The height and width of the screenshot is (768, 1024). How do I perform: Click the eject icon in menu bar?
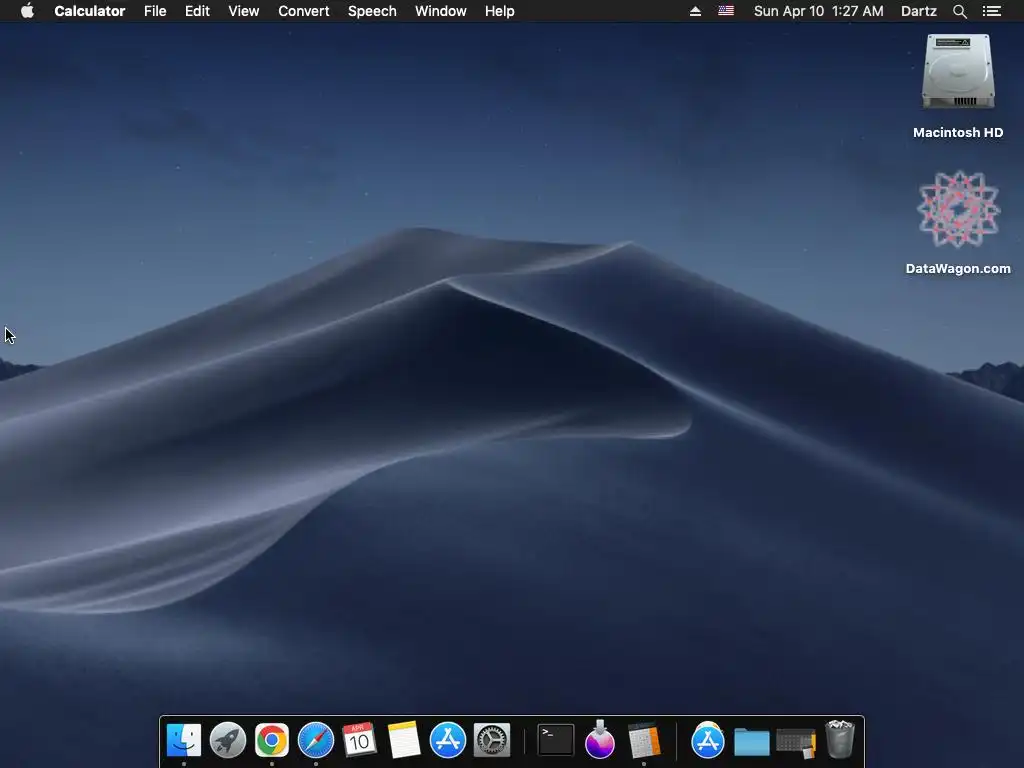click(x=696, y=11)
